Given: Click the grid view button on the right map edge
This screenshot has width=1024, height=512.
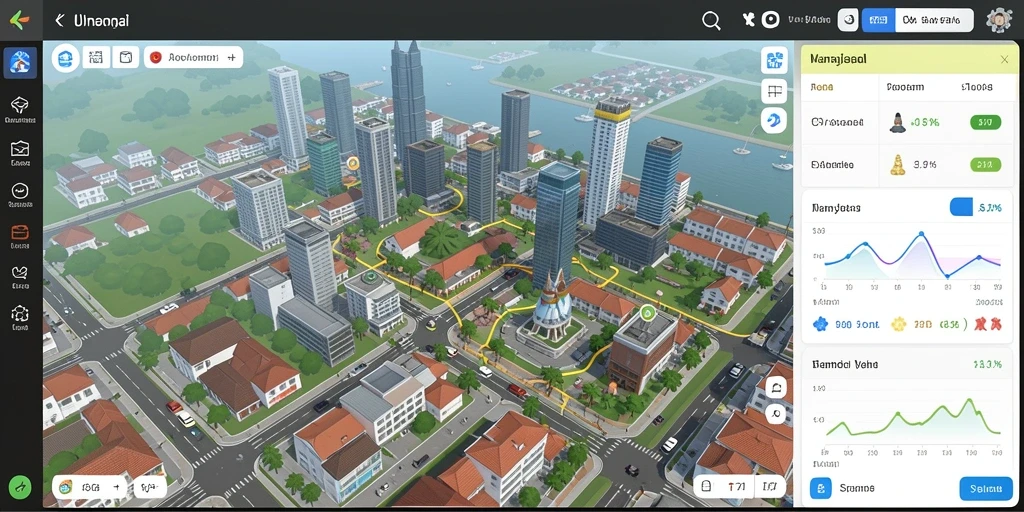Looking at the screenshot, I should coord(775,91).
